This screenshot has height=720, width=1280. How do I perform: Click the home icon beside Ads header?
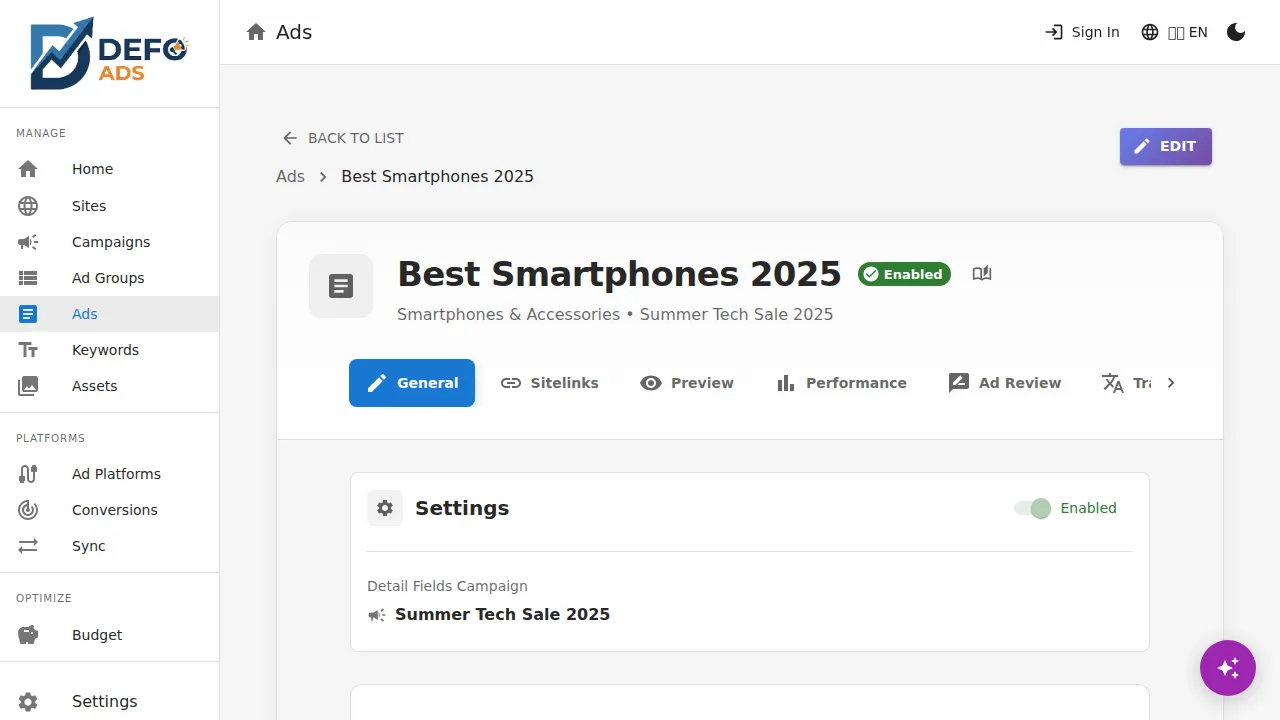click(257, 32)
